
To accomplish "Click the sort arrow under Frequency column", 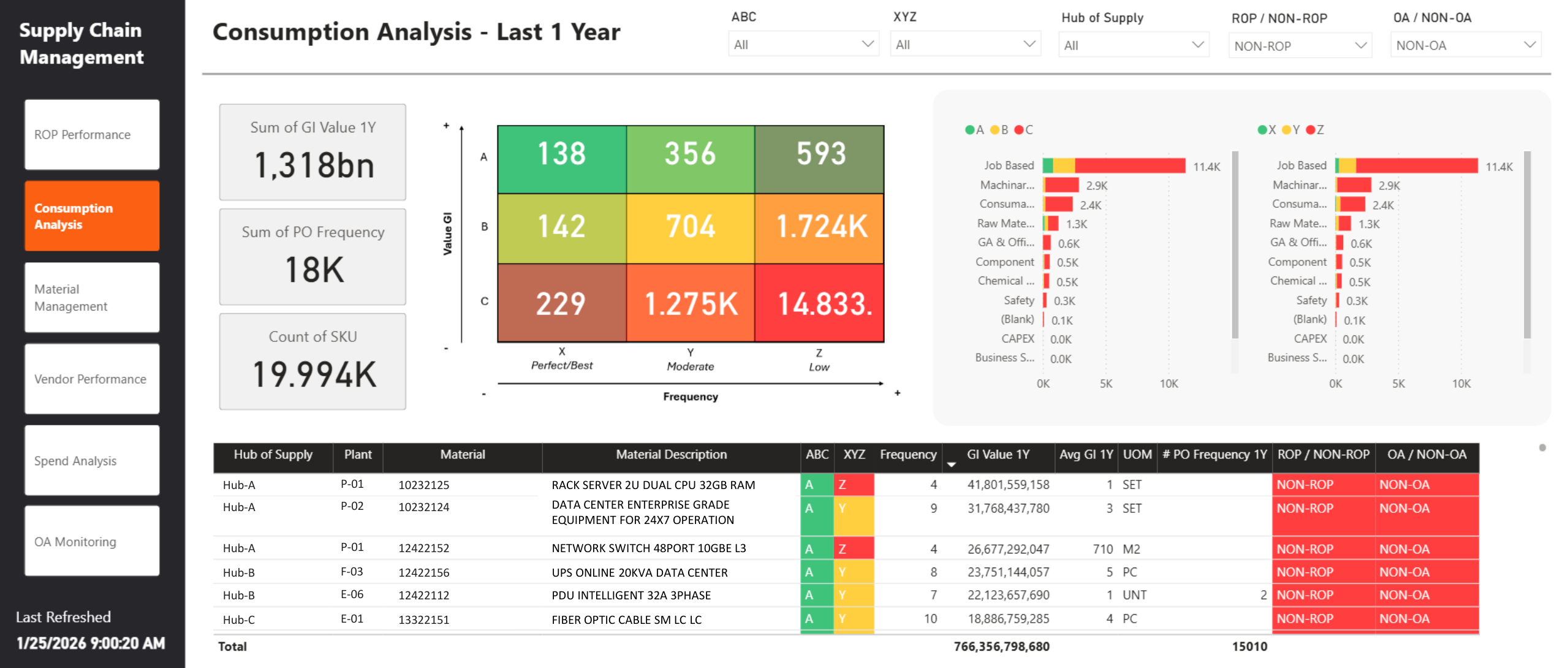I will (x=951, y=465).
